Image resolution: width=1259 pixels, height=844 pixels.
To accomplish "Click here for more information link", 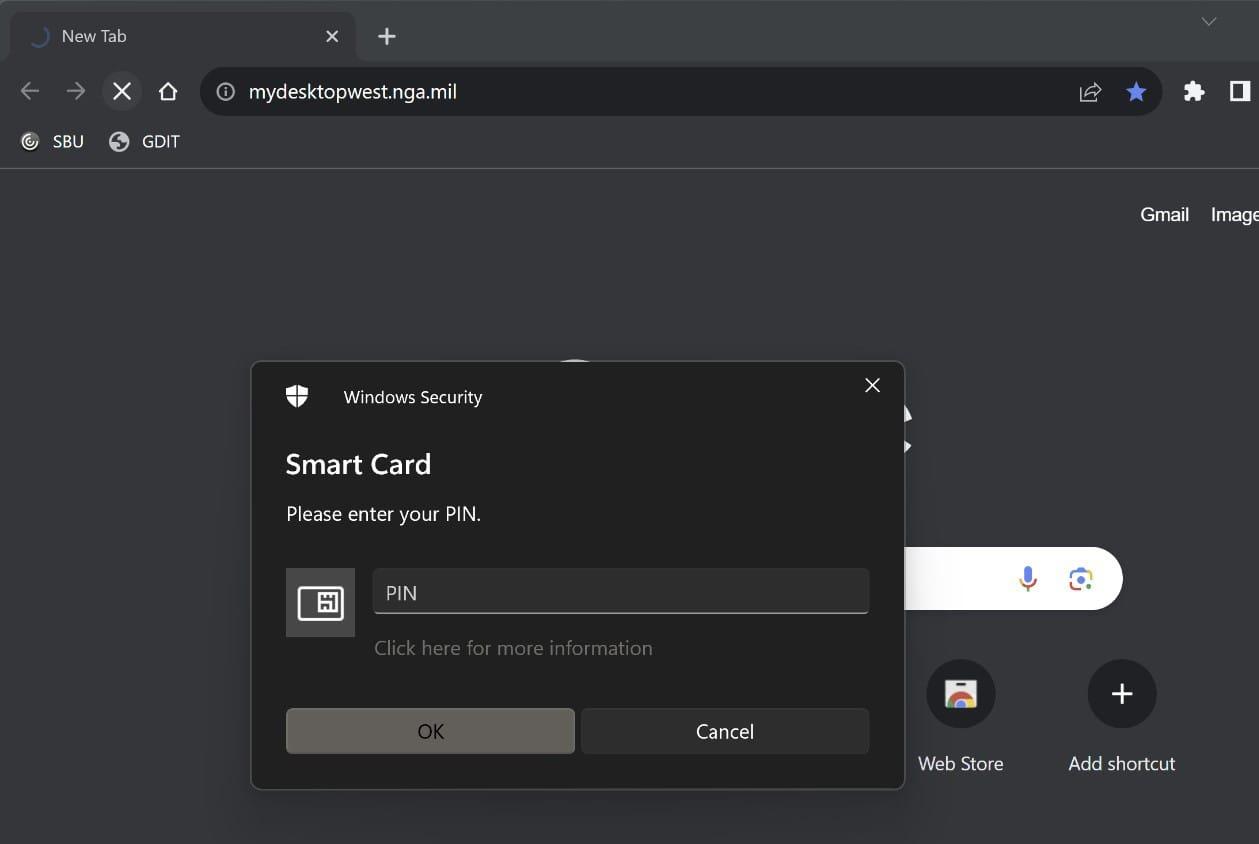I will tap(513, 648).
